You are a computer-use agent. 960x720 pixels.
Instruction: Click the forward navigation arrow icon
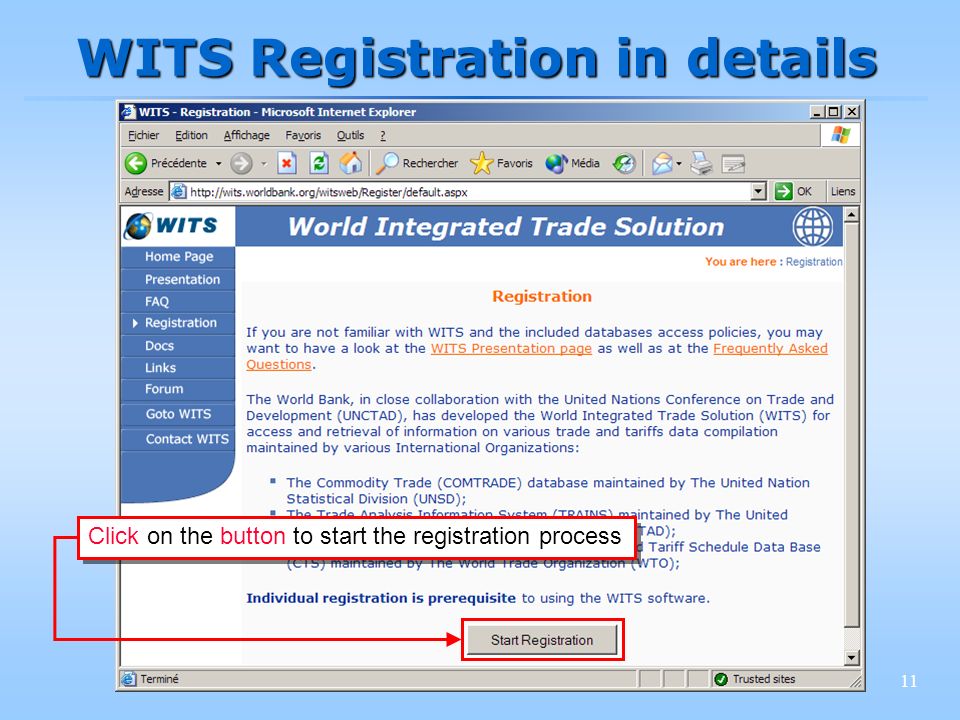241,163
